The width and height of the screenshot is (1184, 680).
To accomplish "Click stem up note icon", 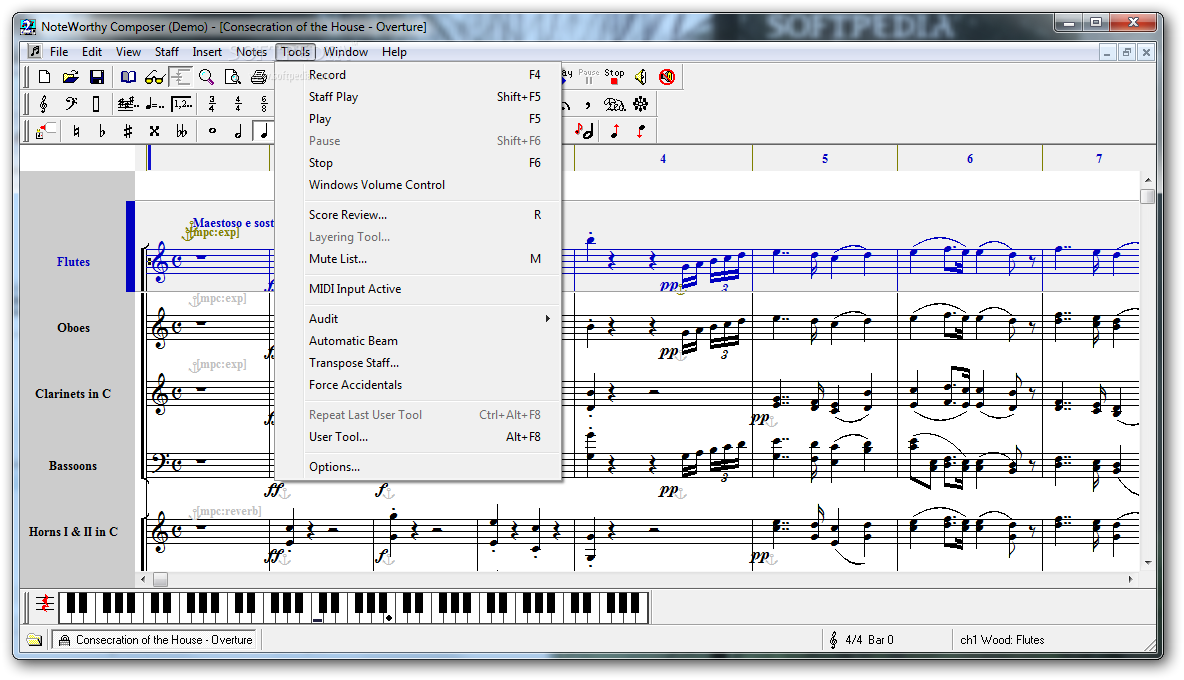I will 615,131.
